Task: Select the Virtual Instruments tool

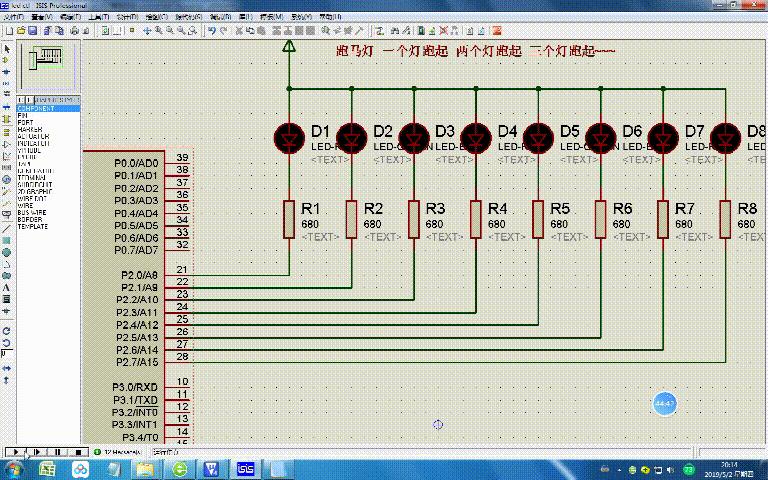Action: 6,215
